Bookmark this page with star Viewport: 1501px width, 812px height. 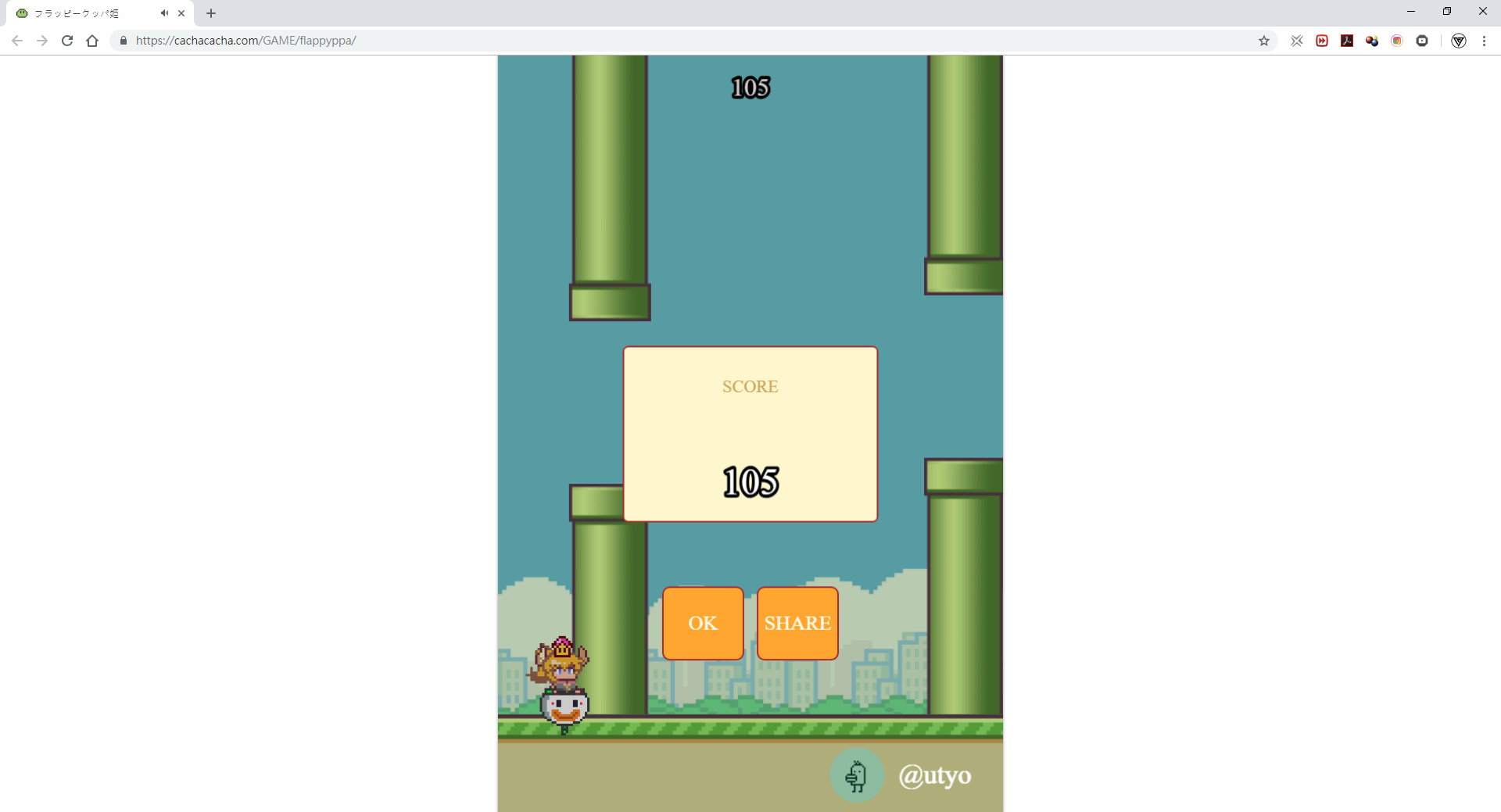tap(1264, 41)
